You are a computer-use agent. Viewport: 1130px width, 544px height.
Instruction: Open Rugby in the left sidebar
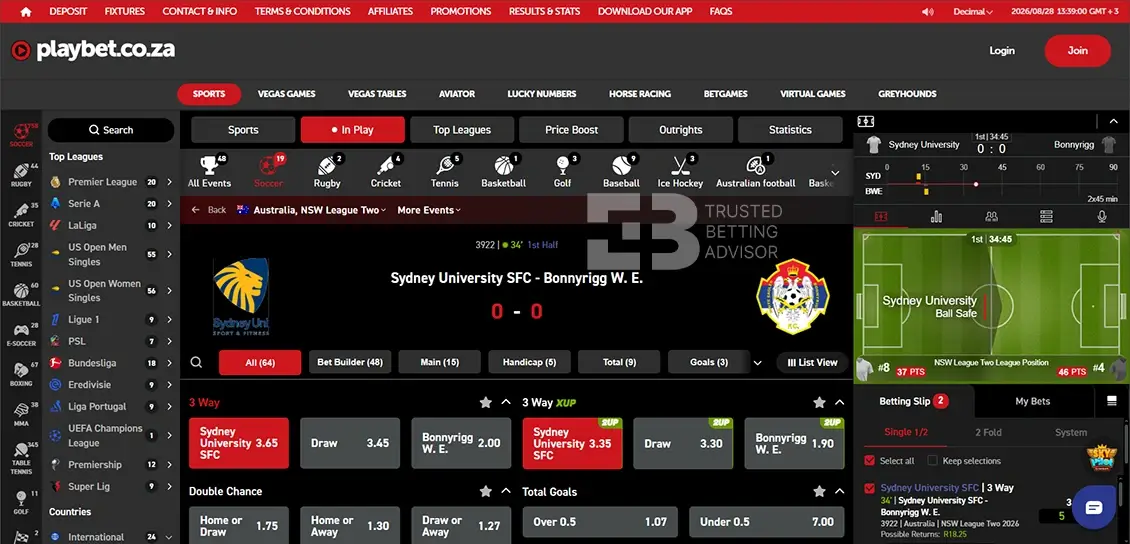point(22,175)
